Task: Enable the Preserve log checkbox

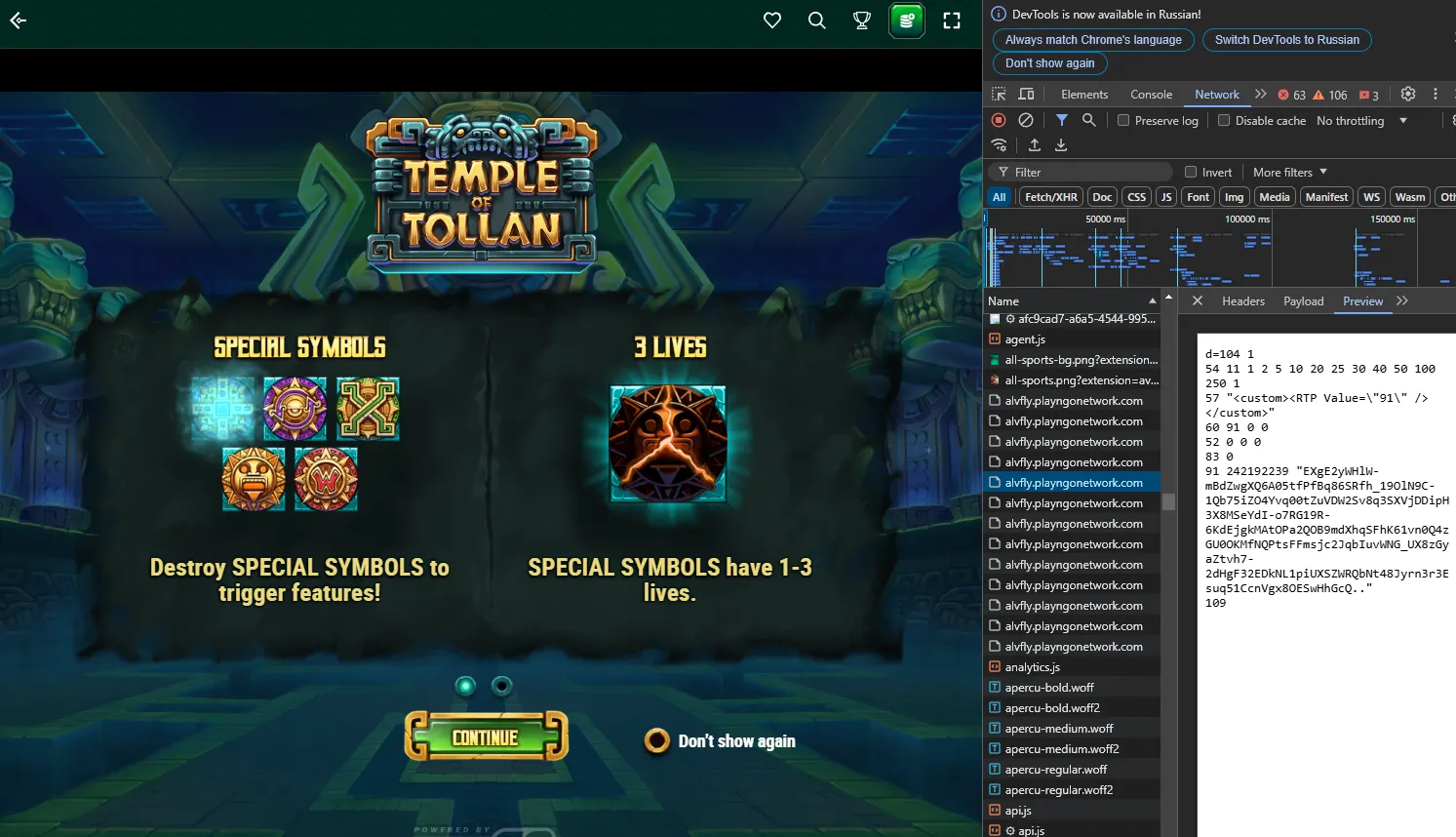Action: (x=1123, y=120)
